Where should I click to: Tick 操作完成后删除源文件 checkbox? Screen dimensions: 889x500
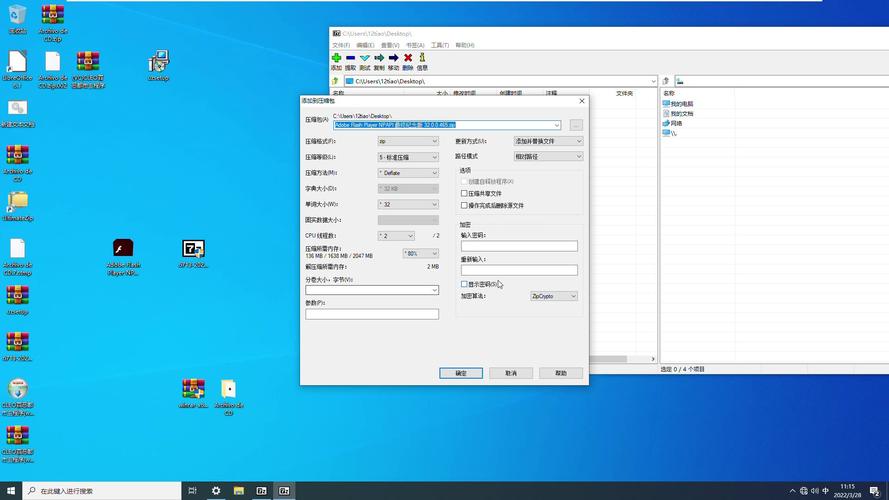[464, 205]
